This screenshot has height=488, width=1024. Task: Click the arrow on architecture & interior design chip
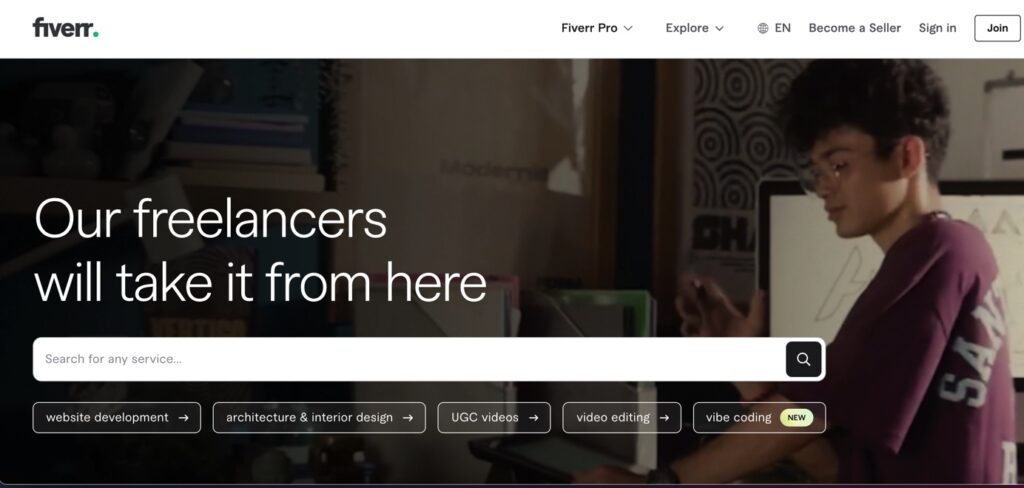tap(408, 417)
